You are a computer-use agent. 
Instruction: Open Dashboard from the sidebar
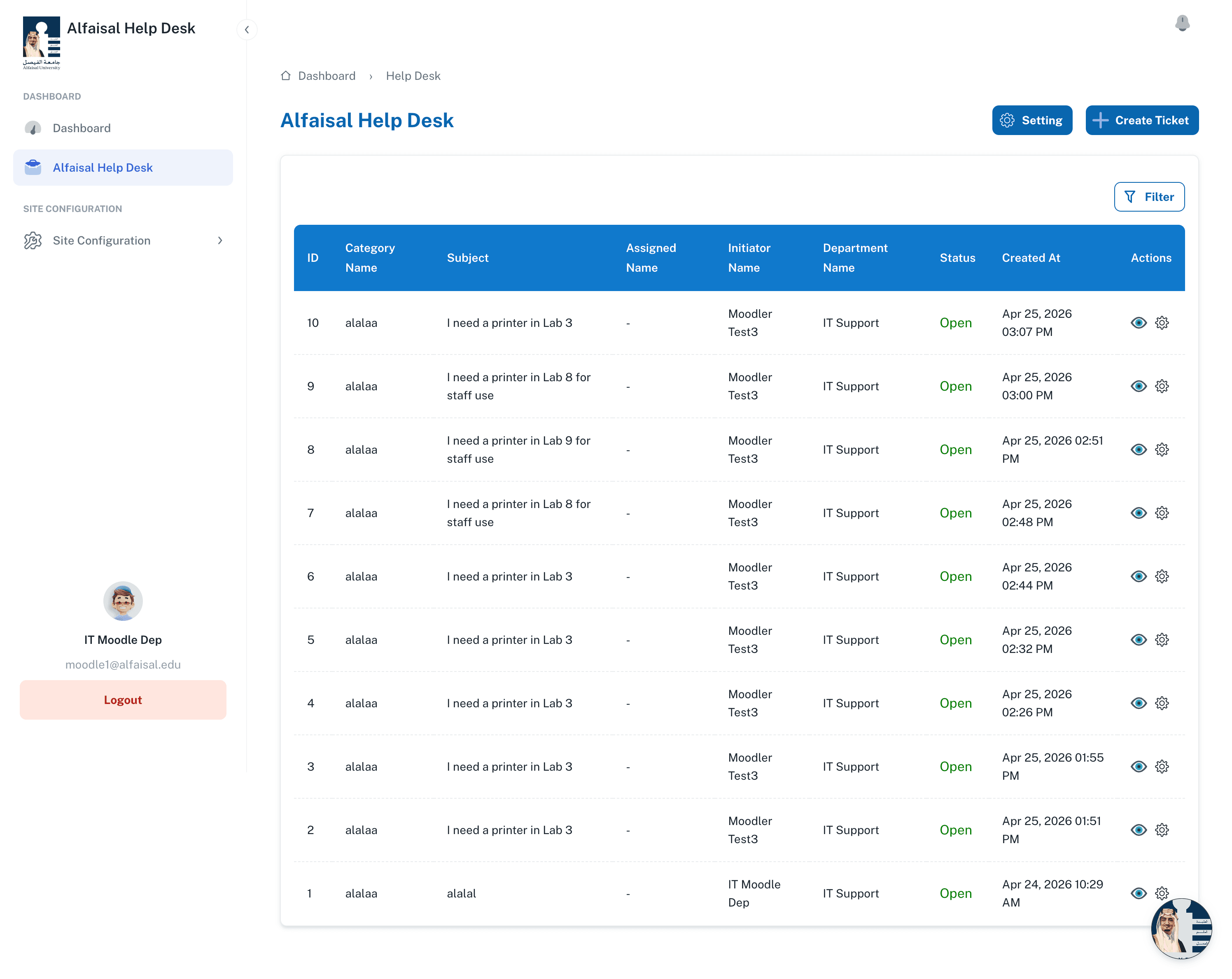[123, 128]
